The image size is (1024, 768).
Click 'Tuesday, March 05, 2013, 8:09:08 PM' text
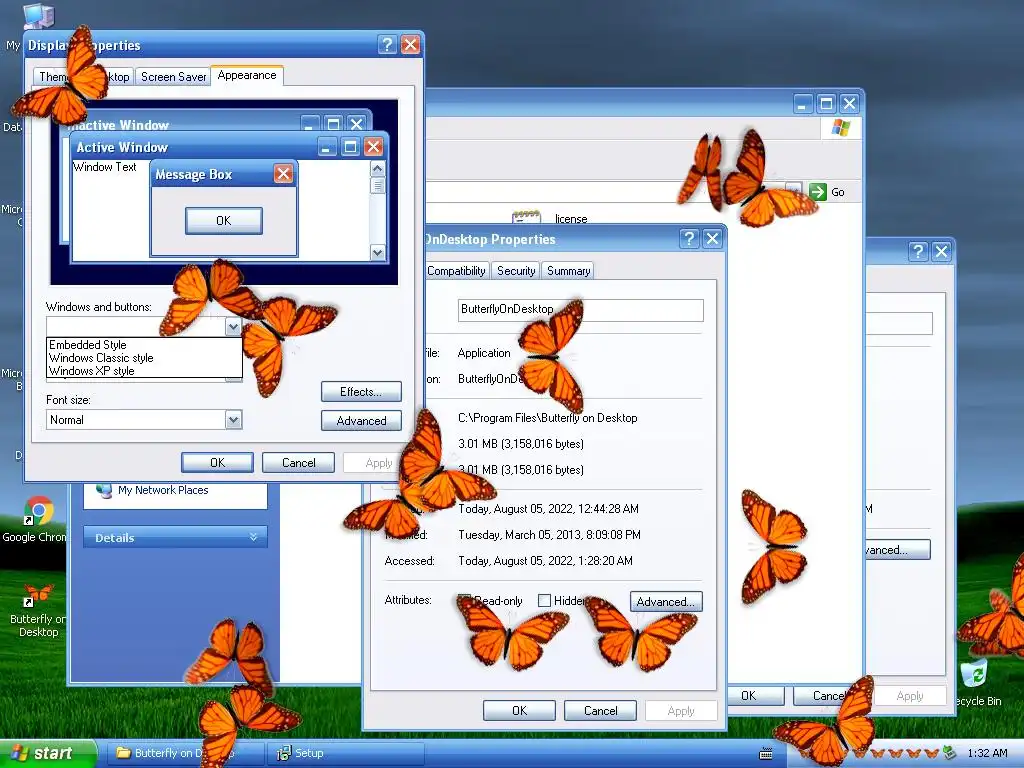549,535
